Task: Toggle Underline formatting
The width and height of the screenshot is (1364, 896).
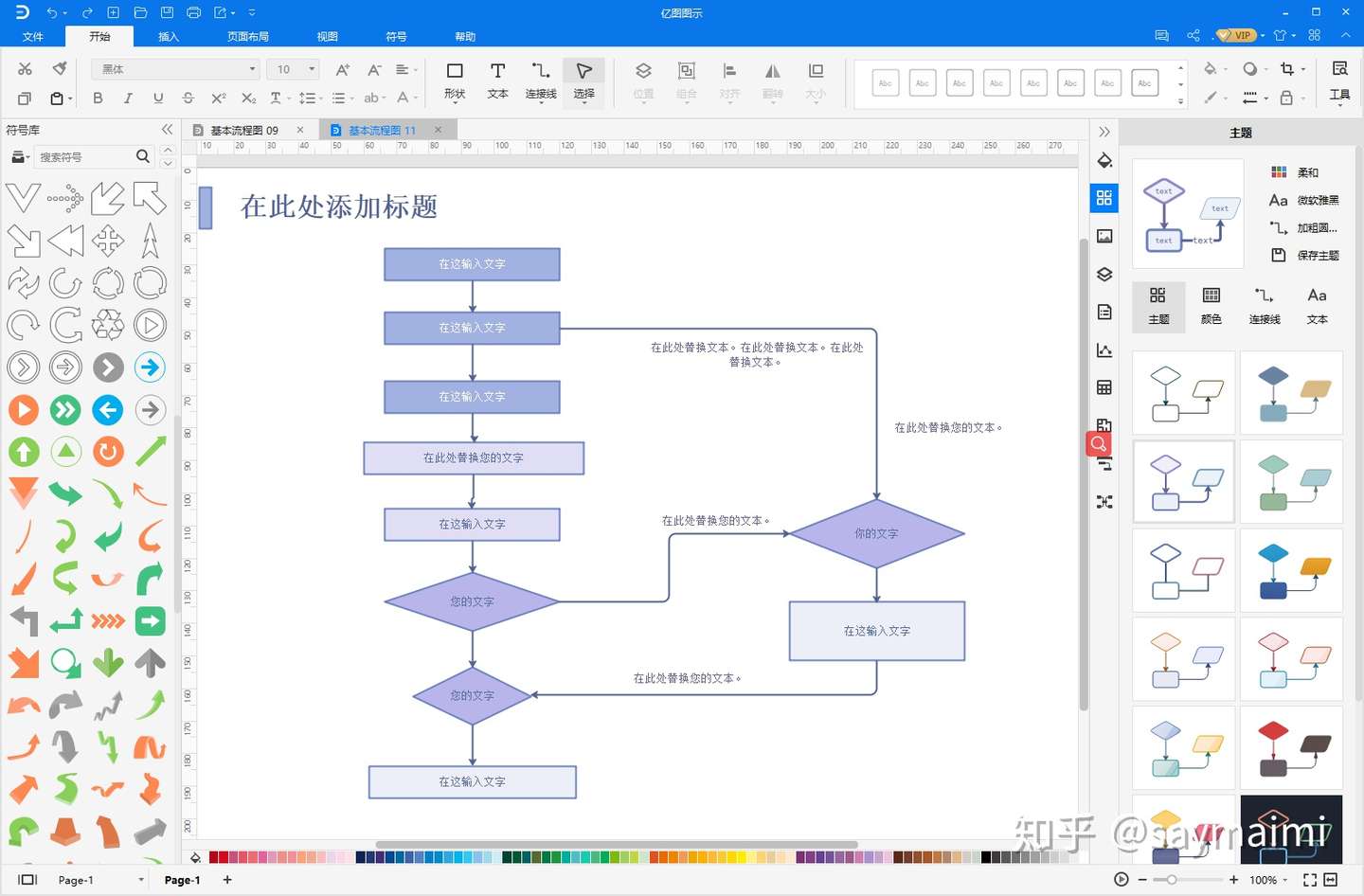Action: pos(158,98)
